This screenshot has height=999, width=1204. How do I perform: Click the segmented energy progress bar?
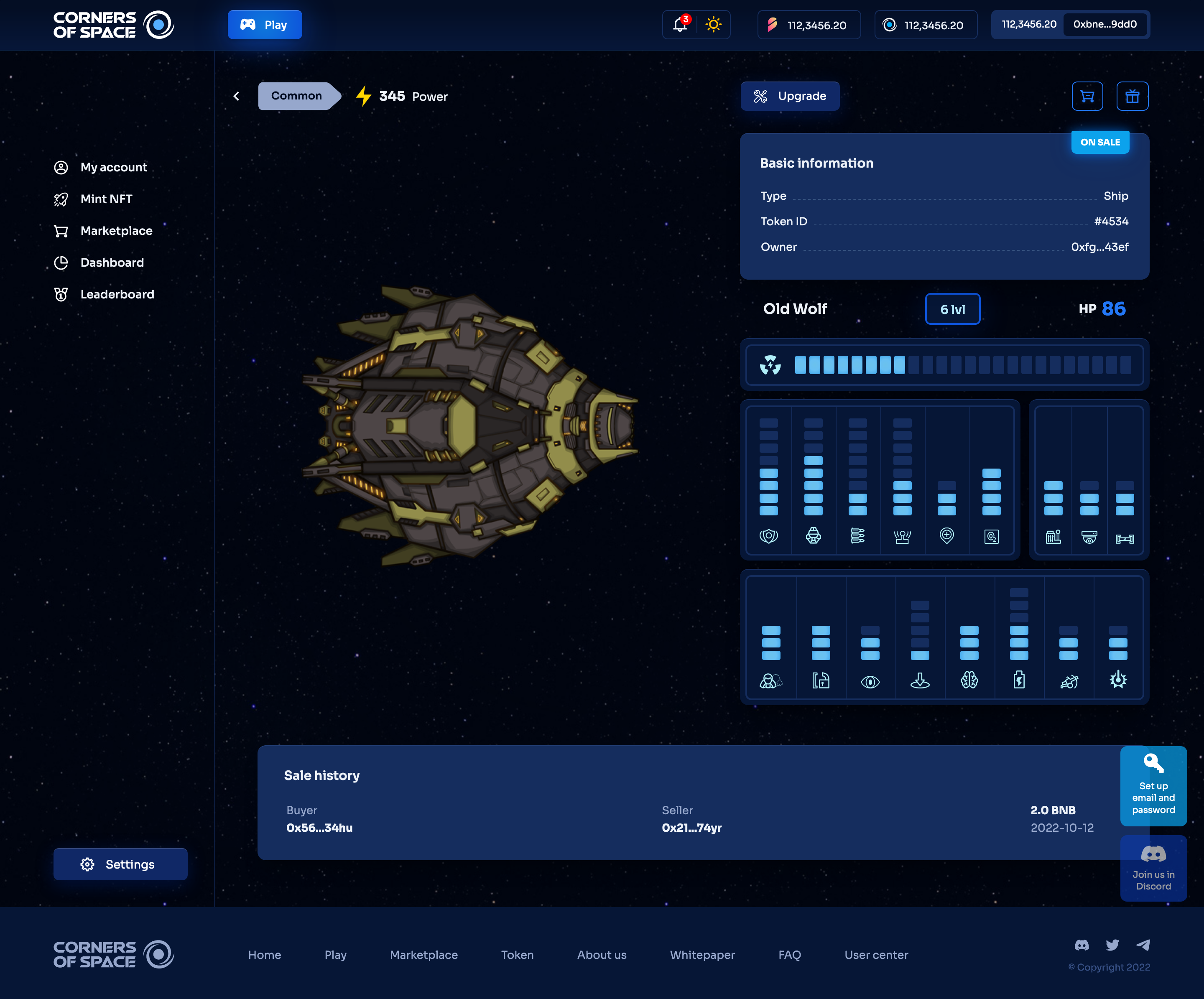pyautogui.click(x=963, y=364)
